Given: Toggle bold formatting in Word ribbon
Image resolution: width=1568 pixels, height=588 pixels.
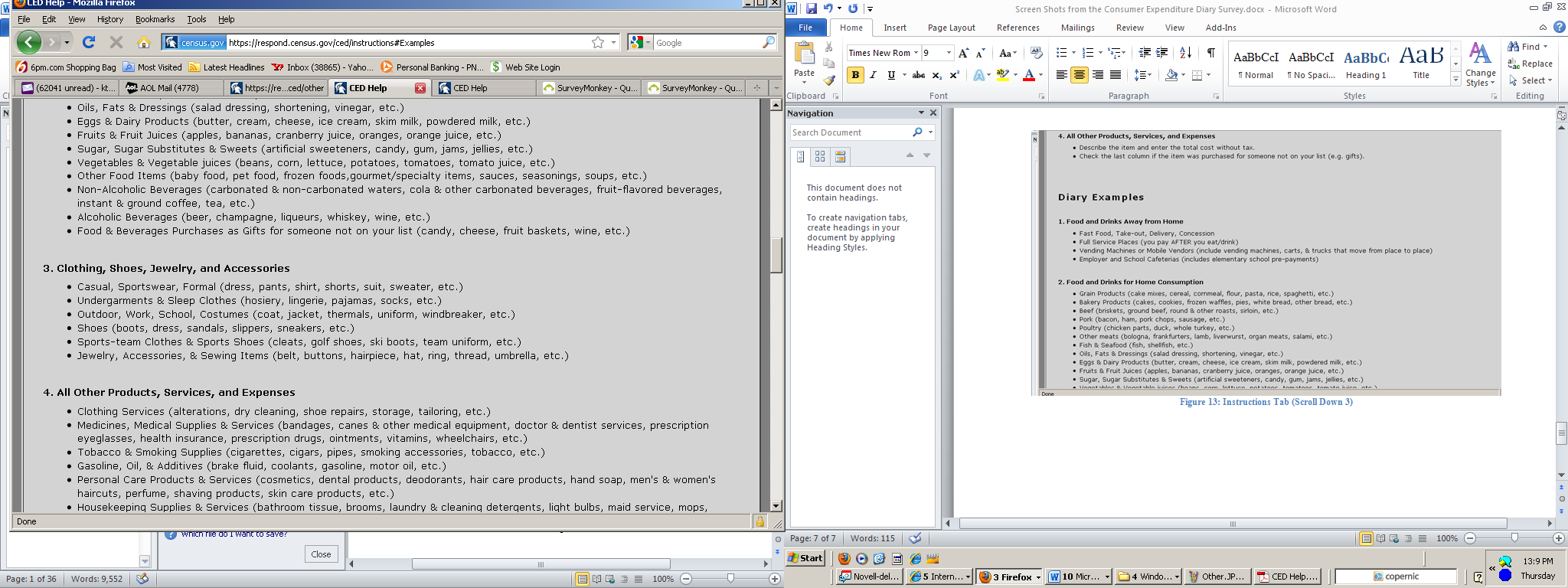Looking at the screenshot, I should [855, 75].
